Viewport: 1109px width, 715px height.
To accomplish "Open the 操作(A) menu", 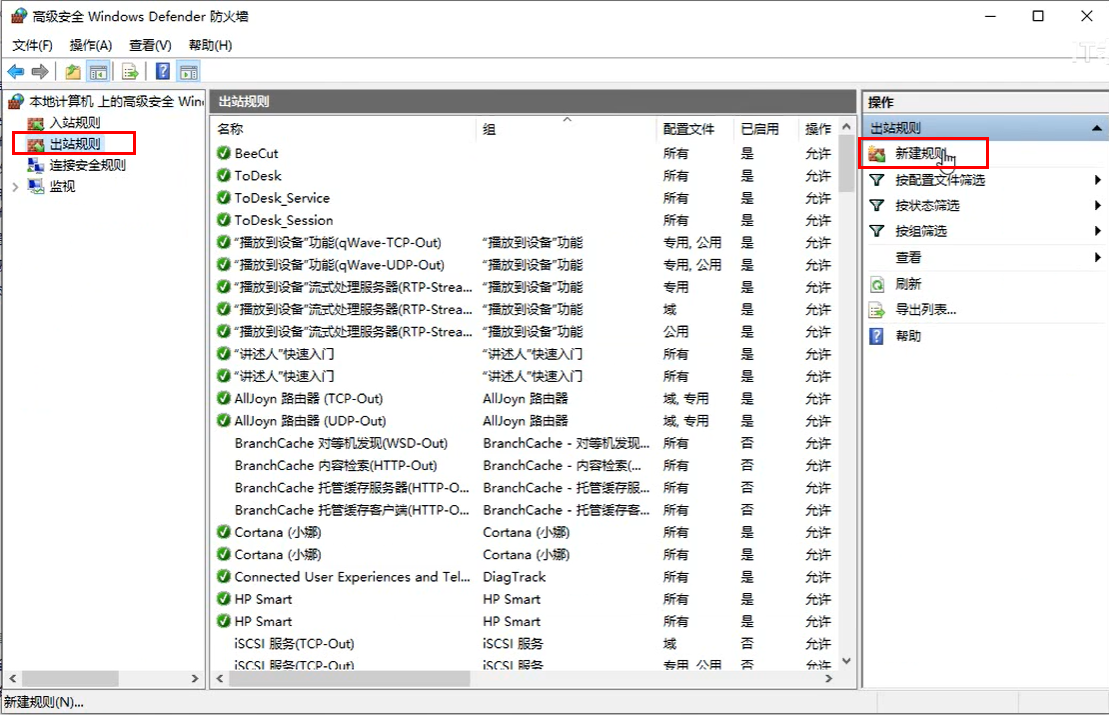I will pos(90,45).
